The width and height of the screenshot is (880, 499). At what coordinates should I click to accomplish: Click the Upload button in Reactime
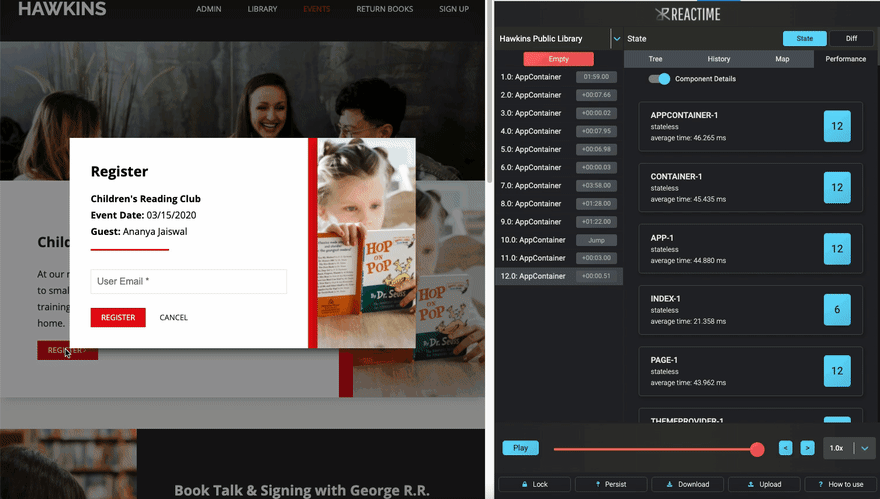pos(764,484)
